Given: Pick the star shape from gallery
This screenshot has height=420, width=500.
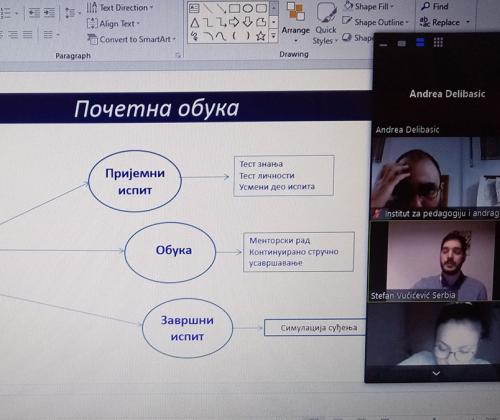Looking at the screenshot, I should point(261,36).
